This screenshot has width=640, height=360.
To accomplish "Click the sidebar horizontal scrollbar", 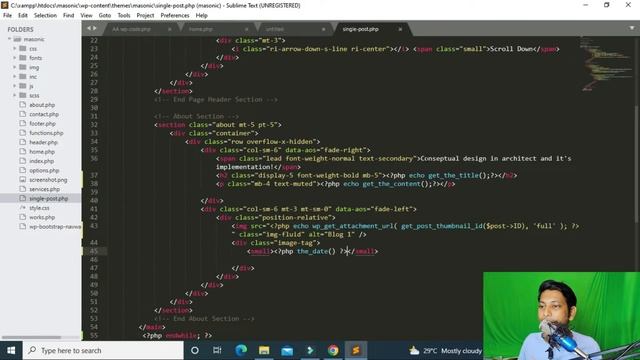I will pos(32,338).
